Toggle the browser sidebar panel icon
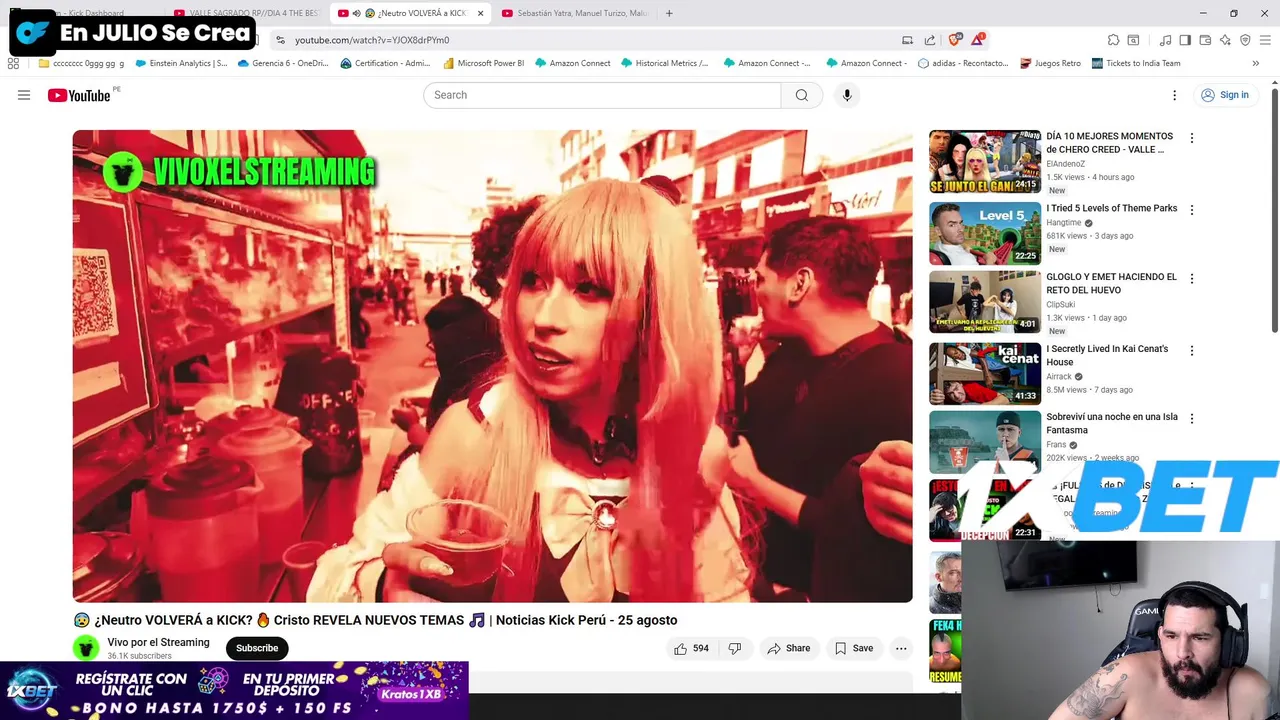Image resolution: width=1280 pixels, height=720 pixels. click(x=1185, y=40)
